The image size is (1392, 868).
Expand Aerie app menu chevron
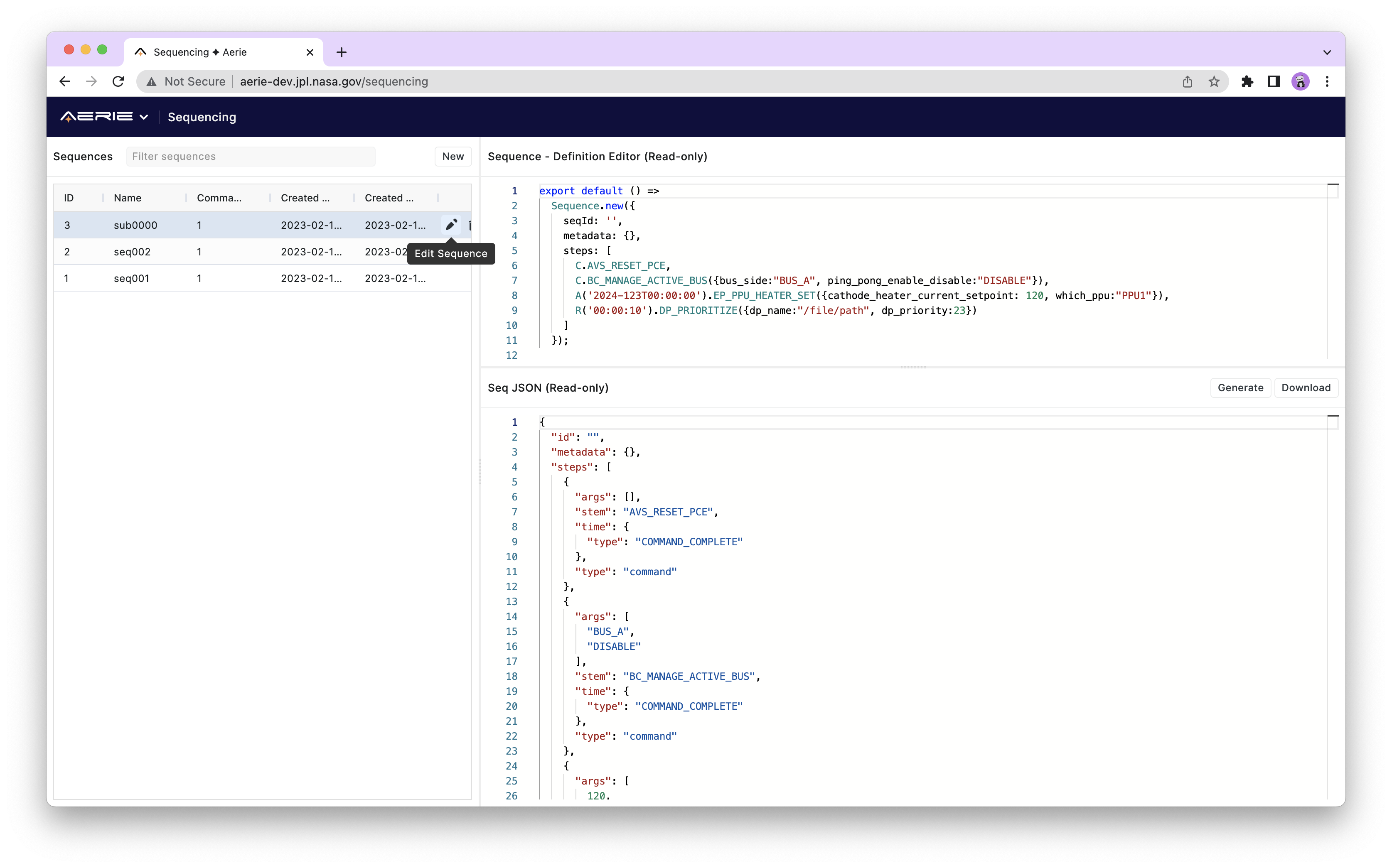pyautogui.click(x=144, y=117)
